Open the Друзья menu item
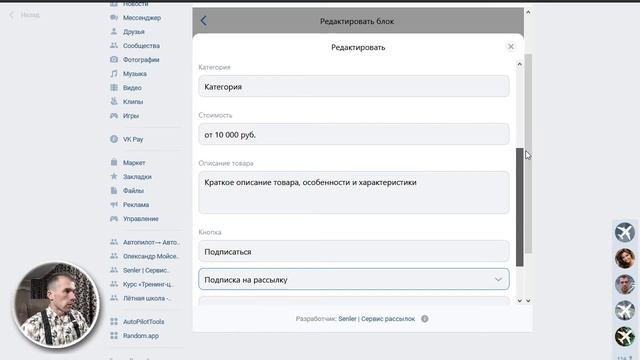This screenshot has width=640, height=360. (x=134, y=31)
